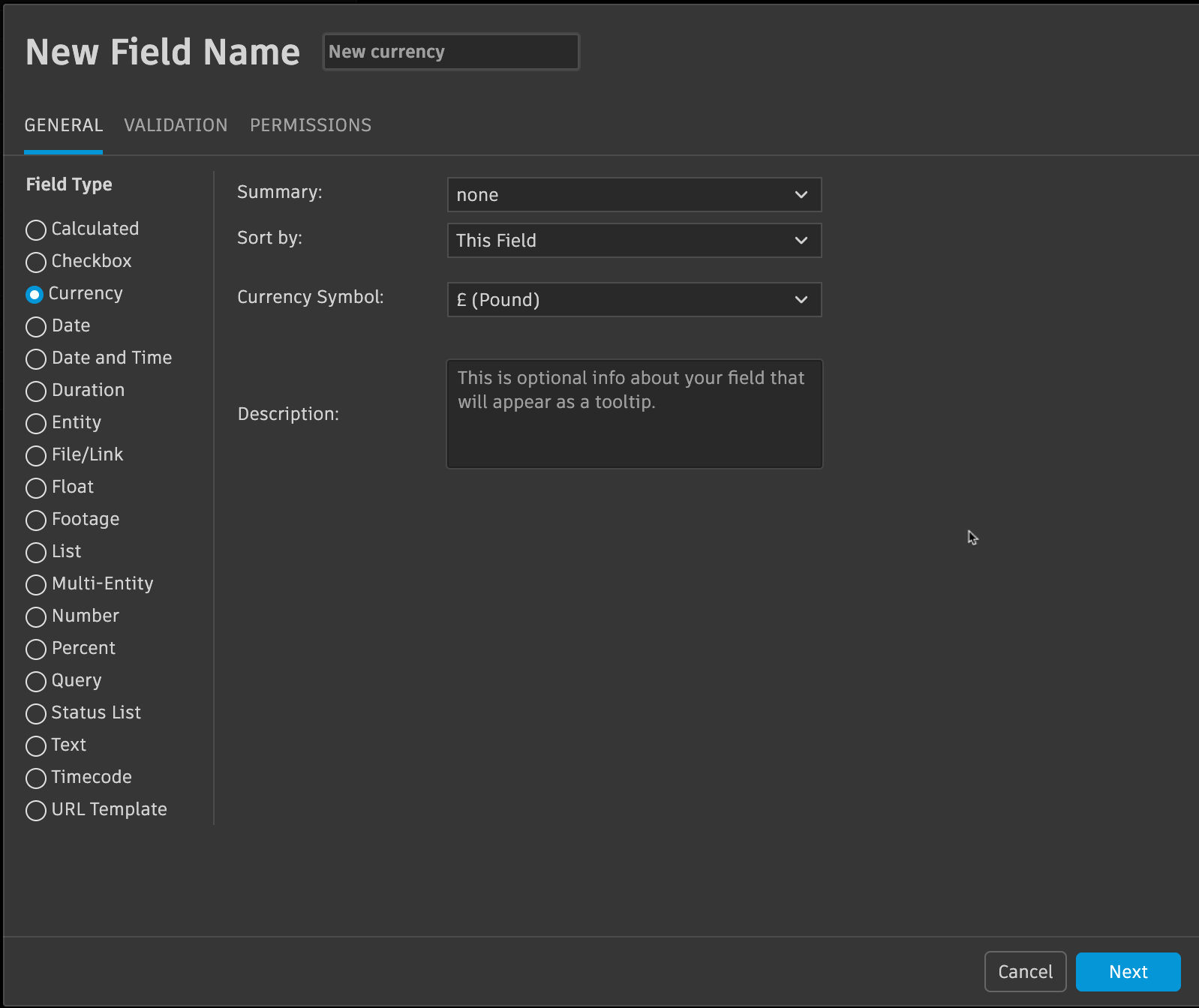Viewport: 1199px width, 1008px height.
Task: Click the Next button
Action: [x=1128, y=972]
